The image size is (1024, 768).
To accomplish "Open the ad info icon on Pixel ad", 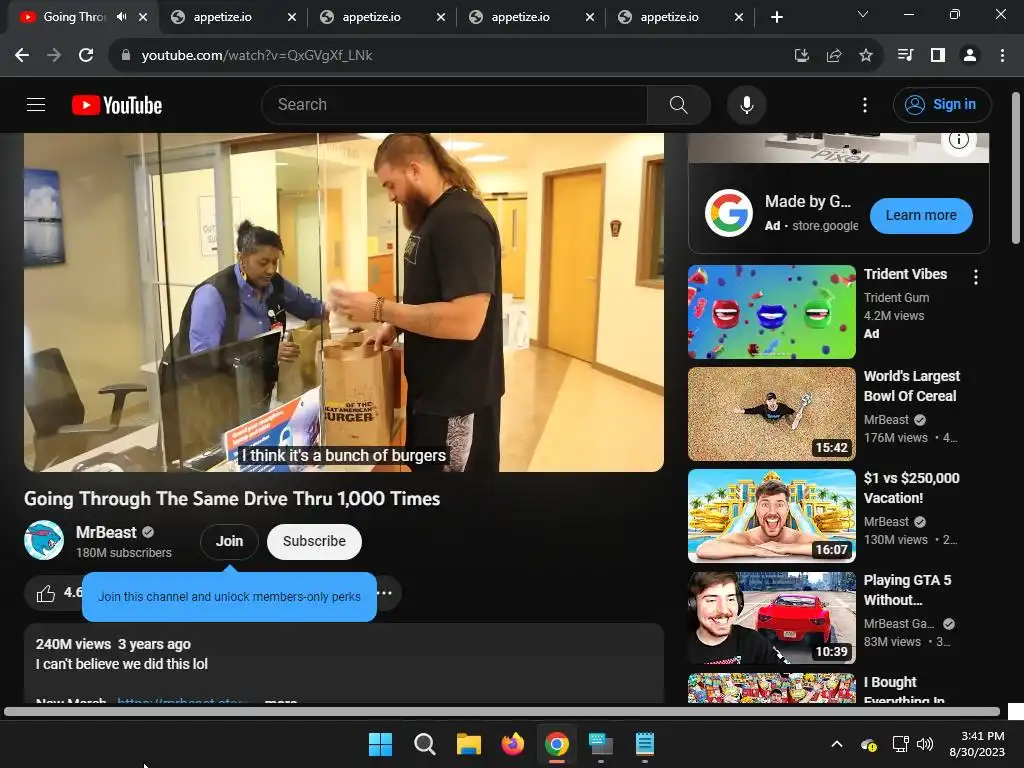I will (958, 139).
